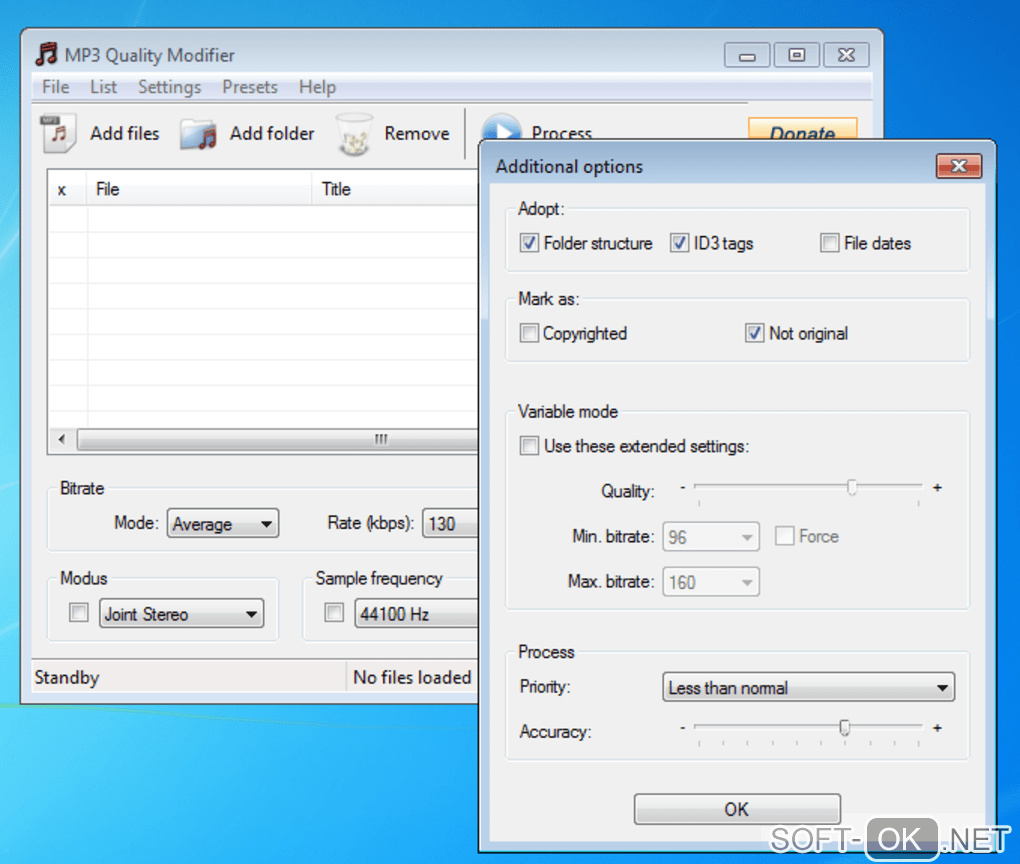Enable Use these extended settings checkbox
1020x864 pixels.
pos(529,446)
